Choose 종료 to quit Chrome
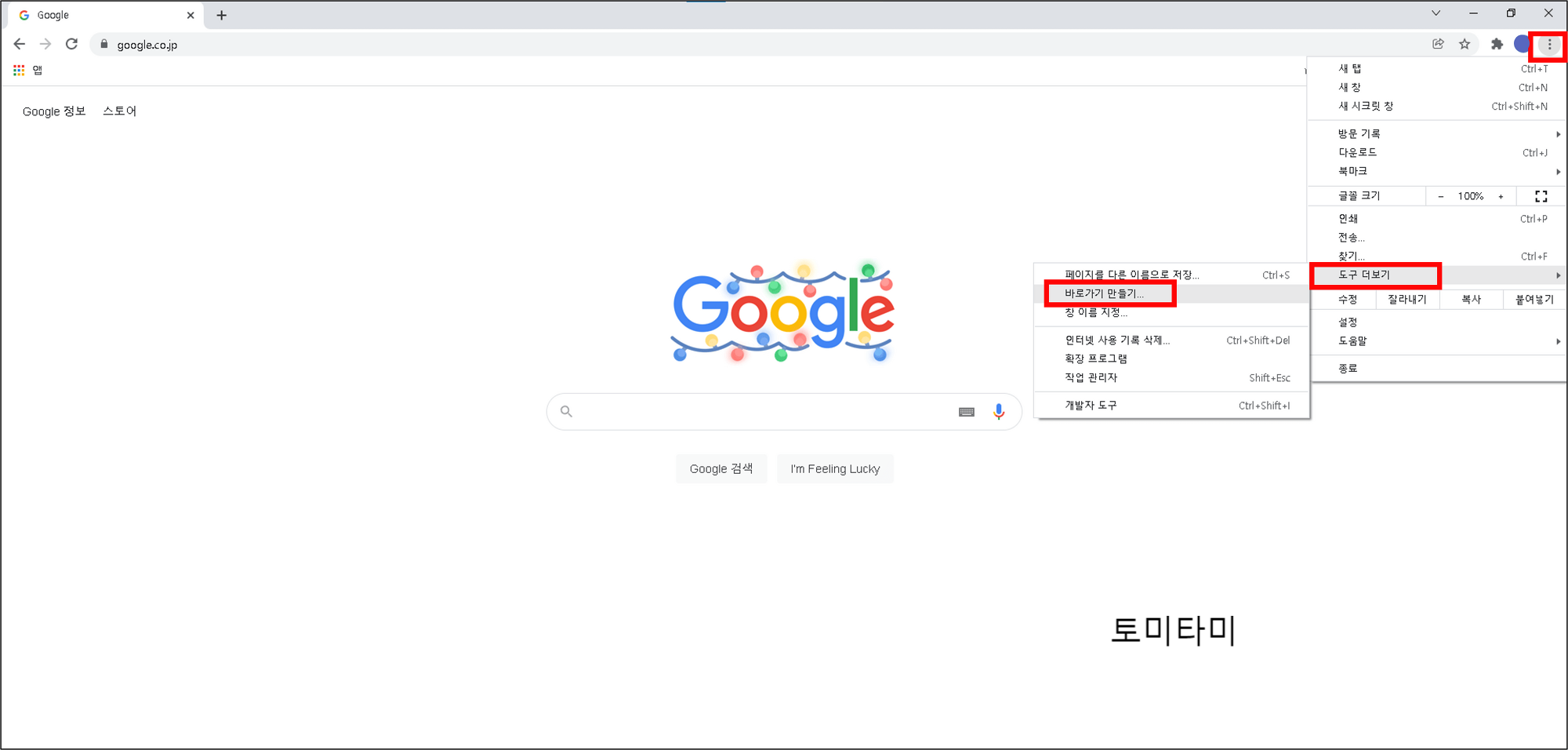Image resolution: width=1568 pixels, height=750 pixels. coord(1438,368)
